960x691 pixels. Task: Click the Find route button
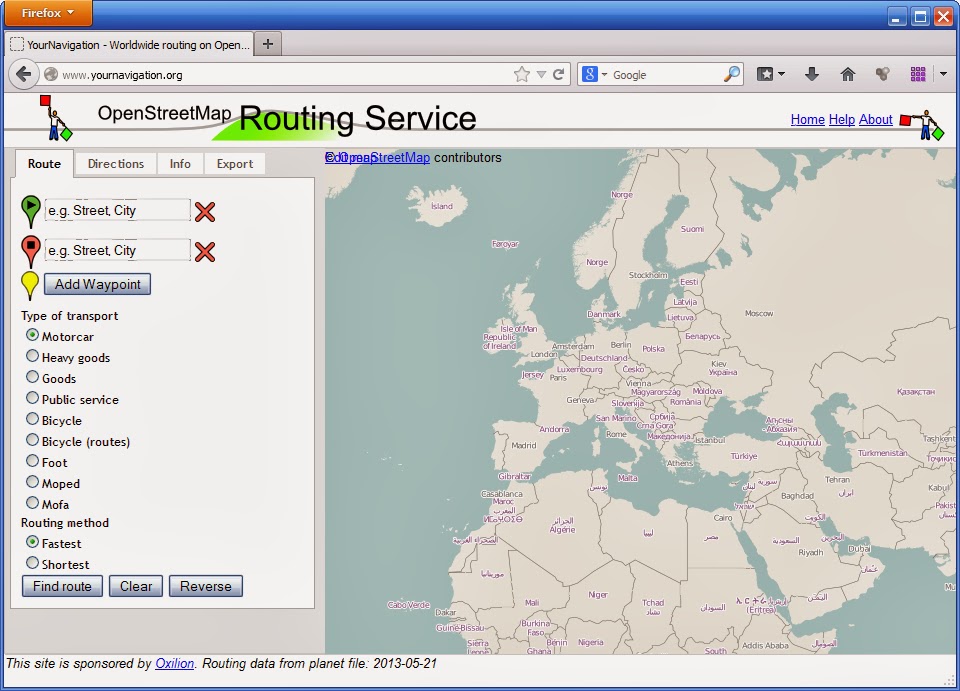(x=62, y=586)
